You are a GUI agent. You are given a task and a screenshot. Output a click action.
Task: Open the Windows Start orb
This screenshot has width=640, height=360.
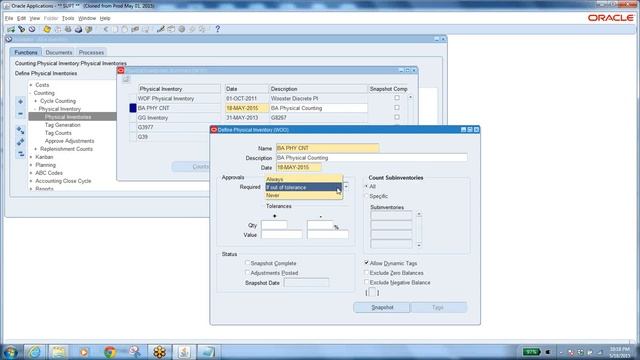(10, 352)
